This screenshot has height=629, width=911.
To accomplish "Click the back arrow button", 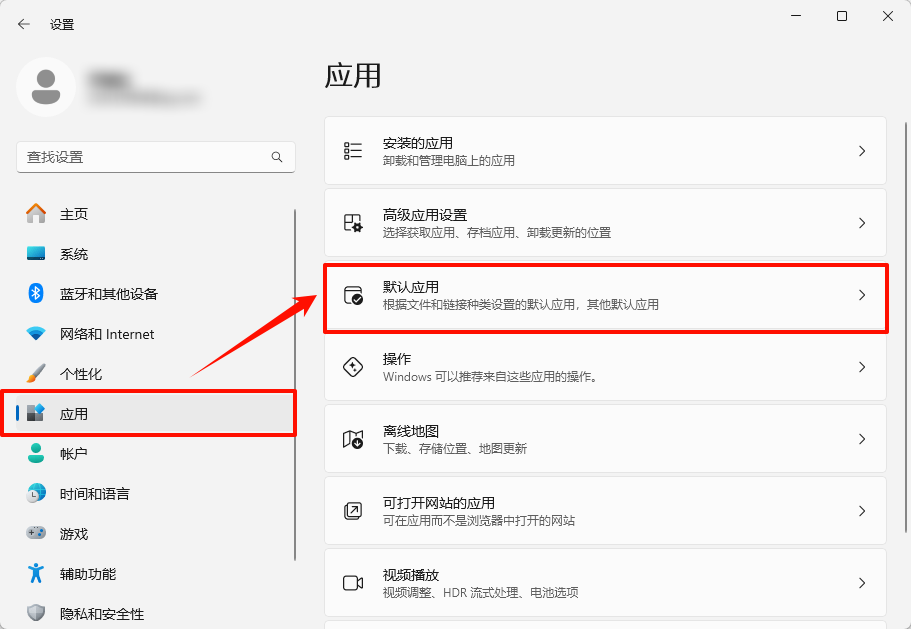I will coord(23,23).
